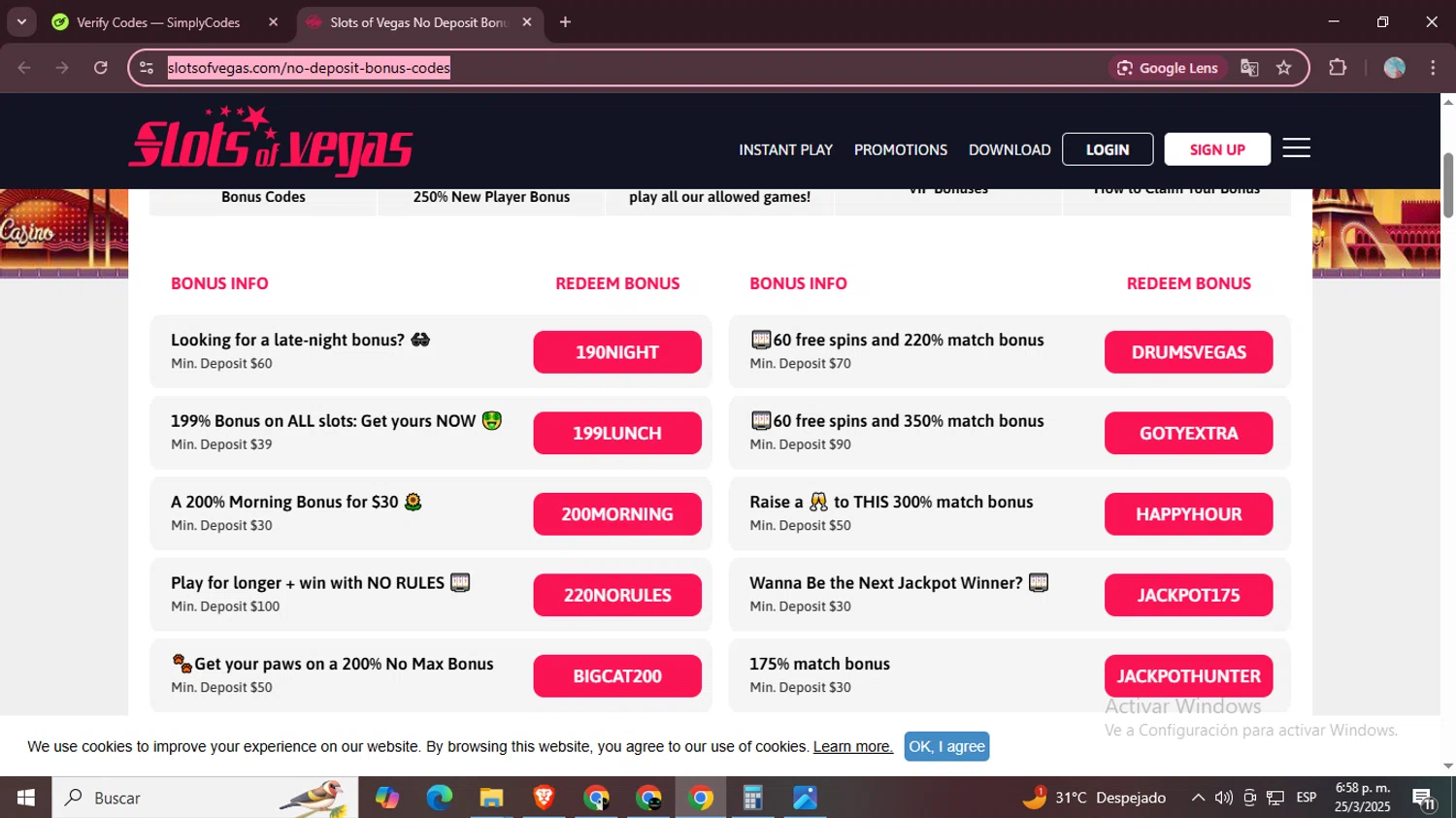The height and width of the screenshot is (818, 1456).
Task: Redeem the GOTYEXTRA bonus code
Action: (1188, 433)
